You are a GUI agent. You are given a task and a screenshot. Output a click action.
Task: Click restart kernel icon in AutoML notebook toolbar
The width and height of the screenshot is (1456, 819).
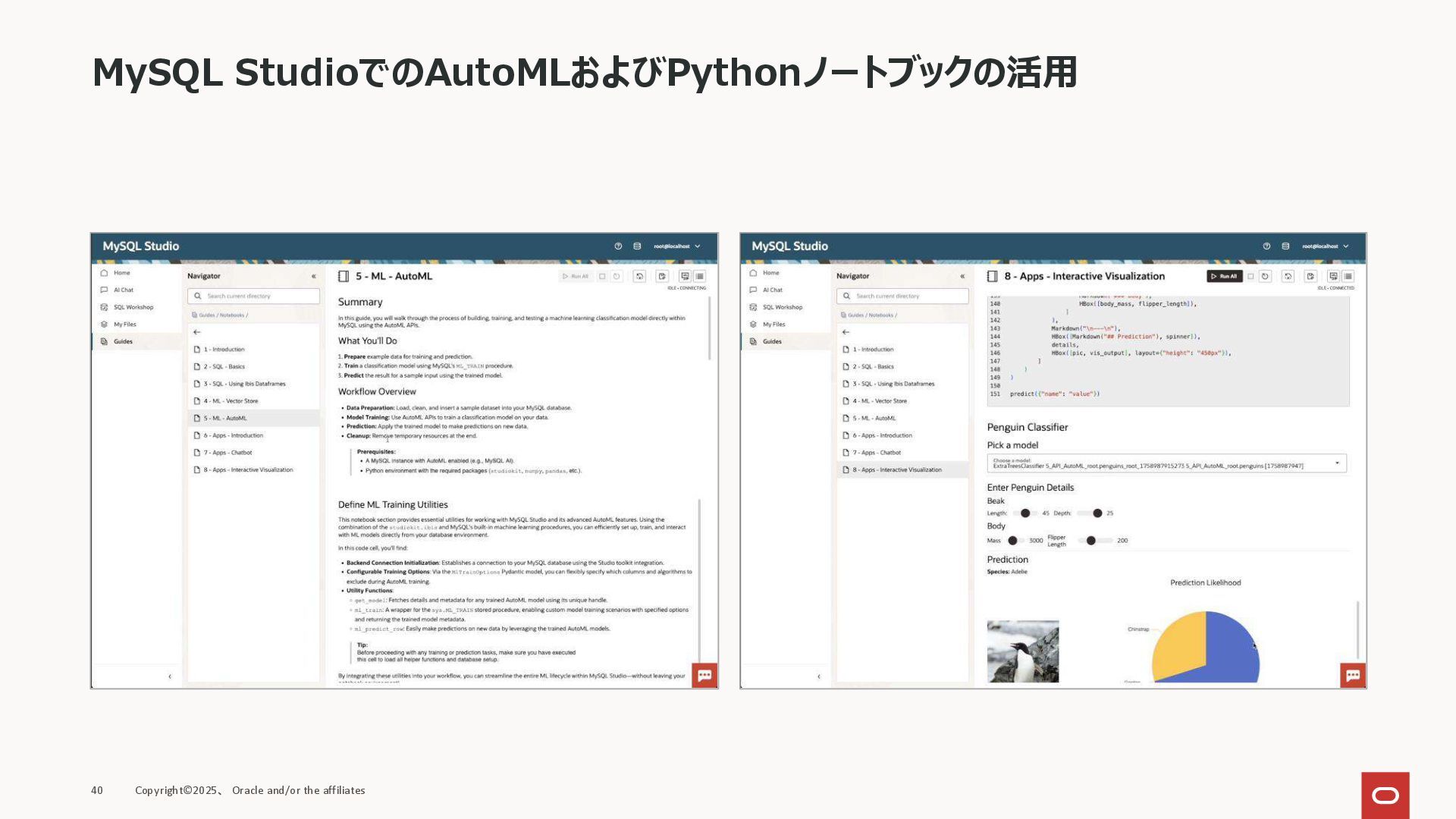point(617,277)
